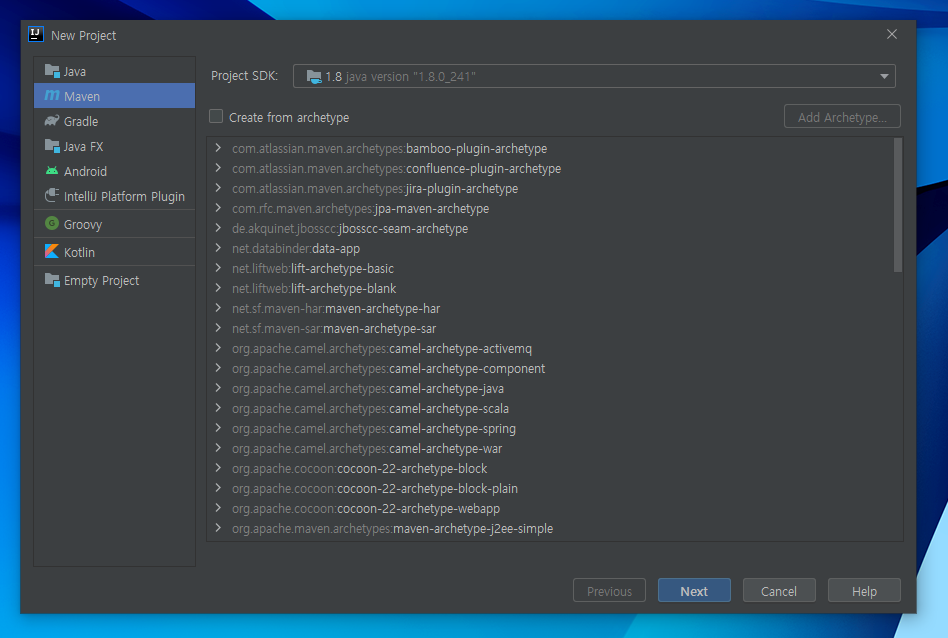Expand lift-archetype-blank entry
The width and height of the screenshot is (948, 638).
[218, 287]
